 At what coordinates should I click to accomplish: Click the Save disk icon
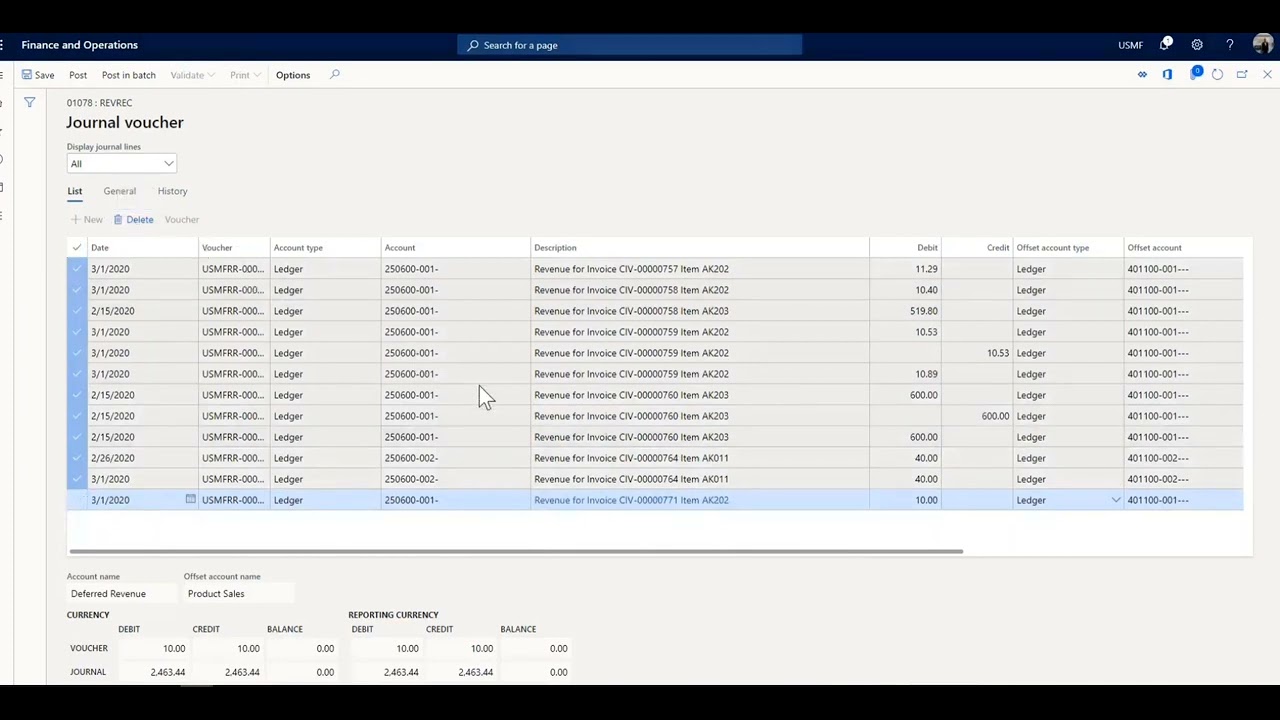click(27, 75)
